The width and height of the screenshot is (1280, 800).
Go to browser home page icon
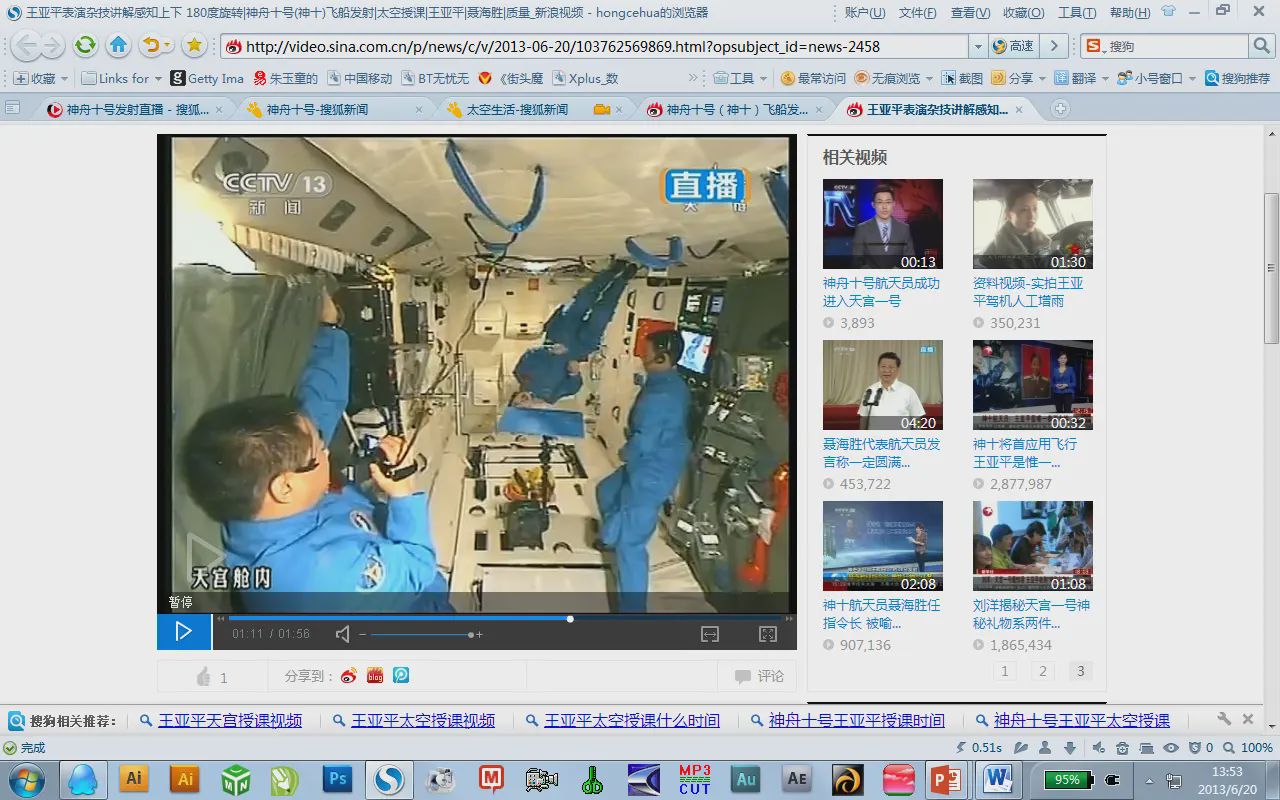point(118,45)
